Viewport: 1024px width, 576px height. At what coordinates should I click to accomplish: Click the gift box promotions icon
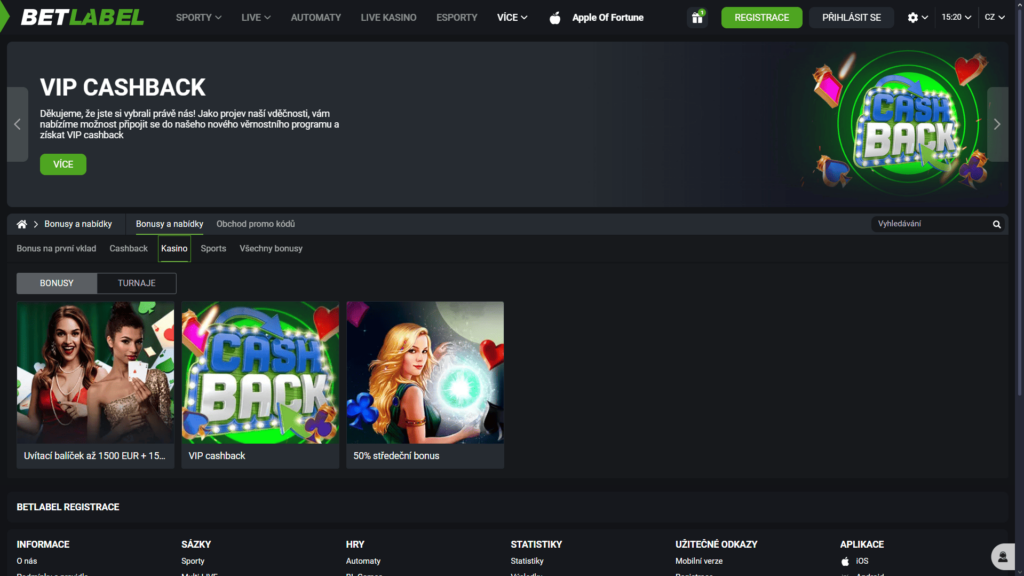click(x=697, y=17)
